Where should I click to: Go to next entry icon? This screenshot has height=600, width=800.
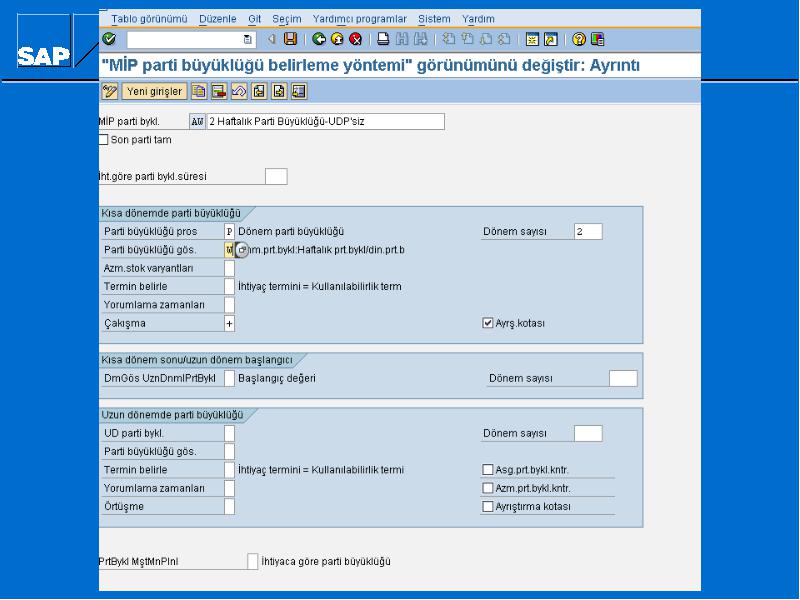279,91
